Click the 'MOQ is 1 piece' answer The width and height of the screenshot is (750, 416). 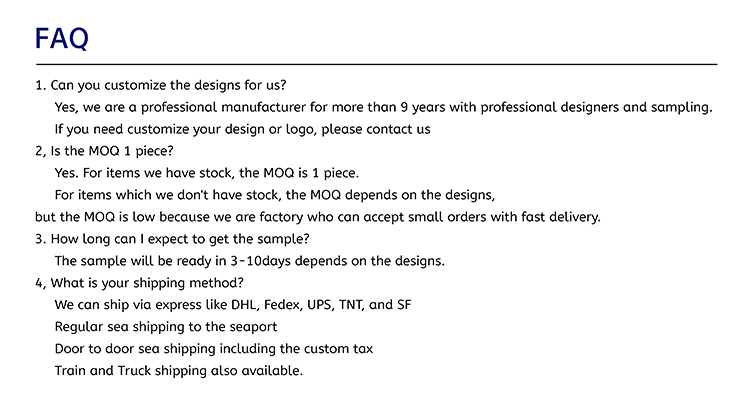tap(207, 173)
